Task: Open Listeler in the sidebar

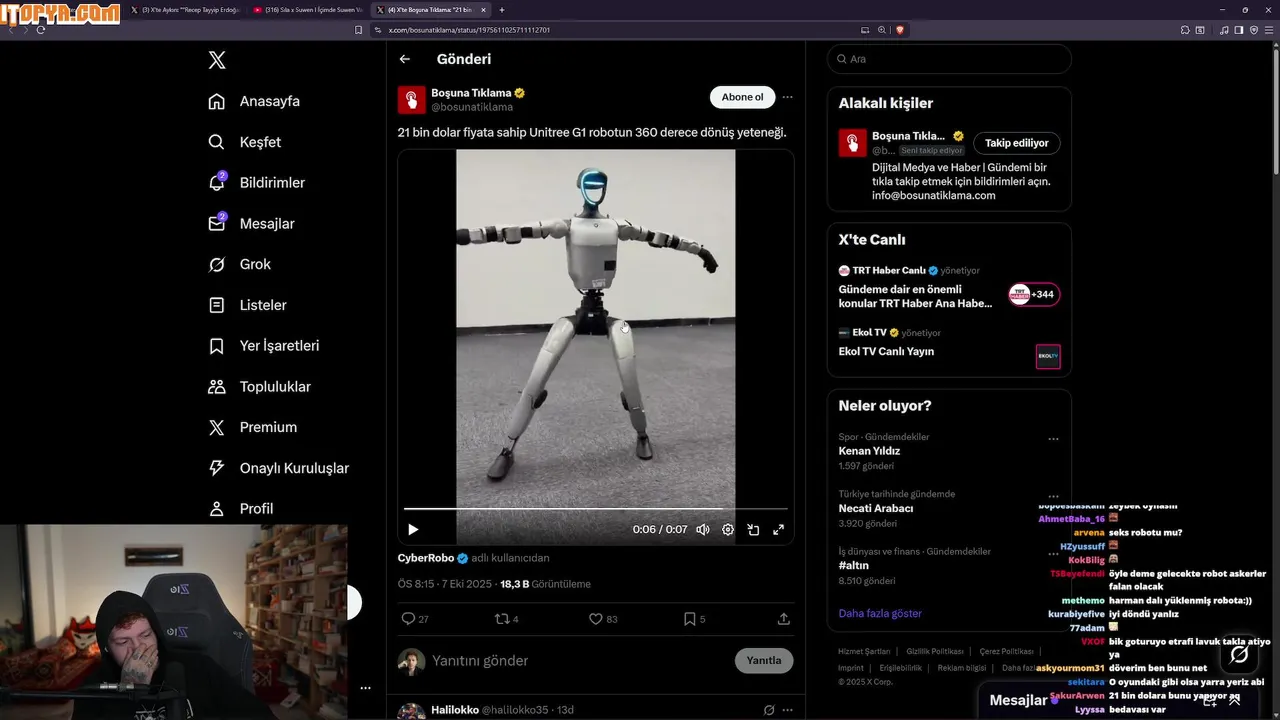Action: (x=247, y=305)
